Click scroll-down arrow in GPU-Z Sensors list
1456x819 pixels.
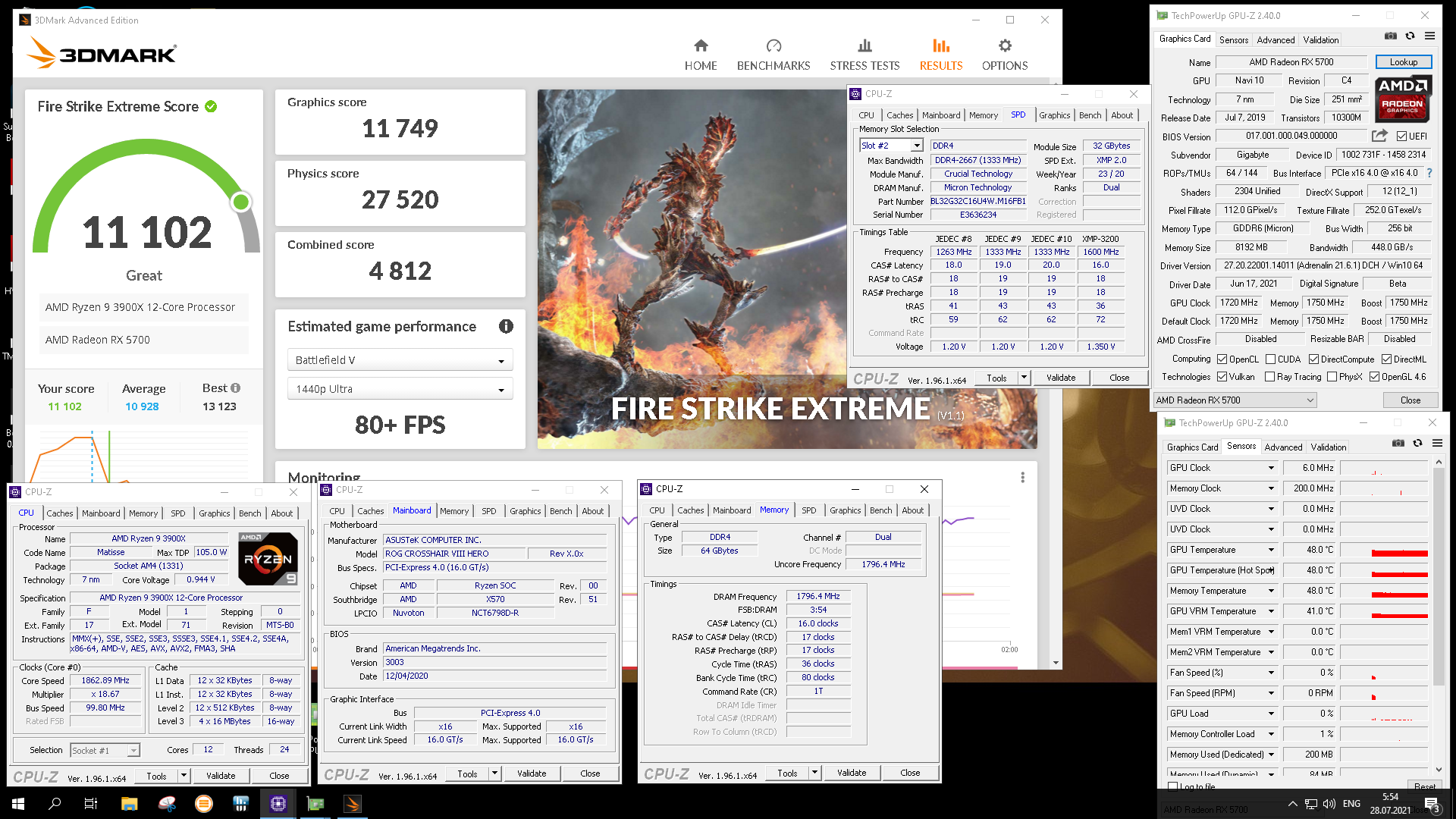tap(1439, 770)
